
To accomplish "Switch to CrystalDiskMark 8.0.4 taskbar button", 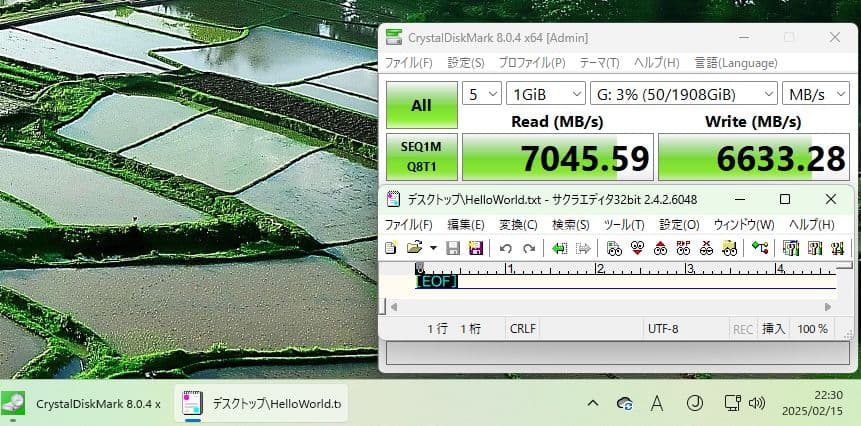I will tap(83, 404).
